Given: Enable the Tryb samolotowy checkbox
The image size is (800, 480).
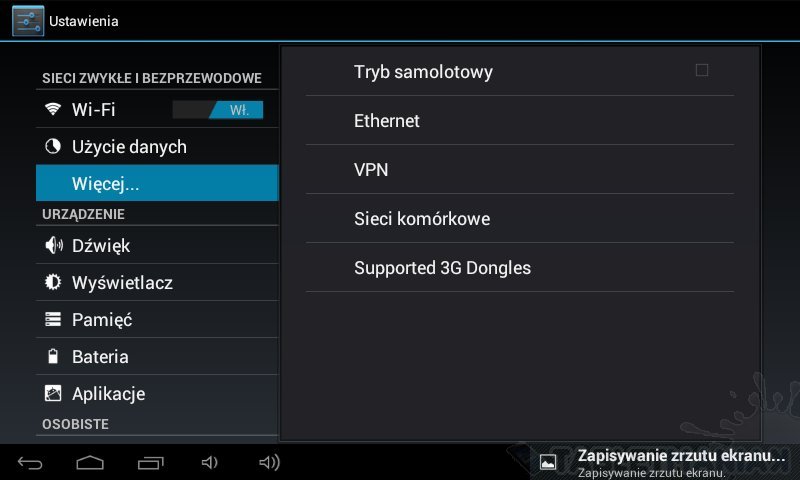Looking at the screenshot, I should coord(702,70).
